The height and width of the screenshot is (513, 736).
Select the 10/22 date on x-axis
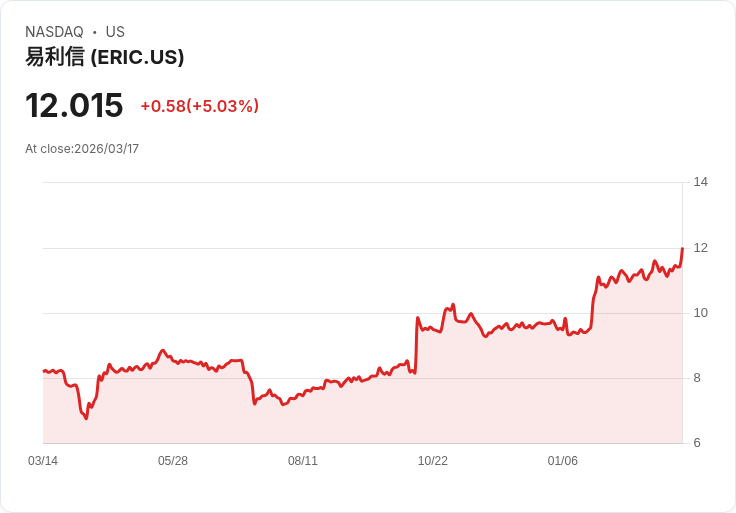click(x=433, y=461)
